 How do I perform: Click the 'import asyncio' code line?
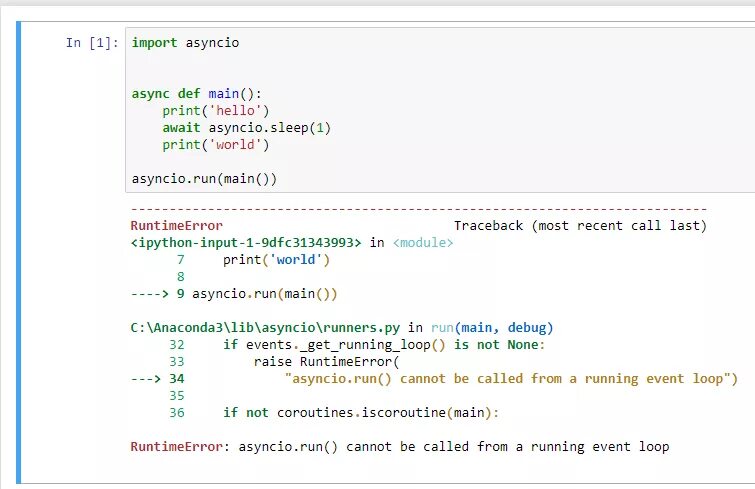[185, 43]
